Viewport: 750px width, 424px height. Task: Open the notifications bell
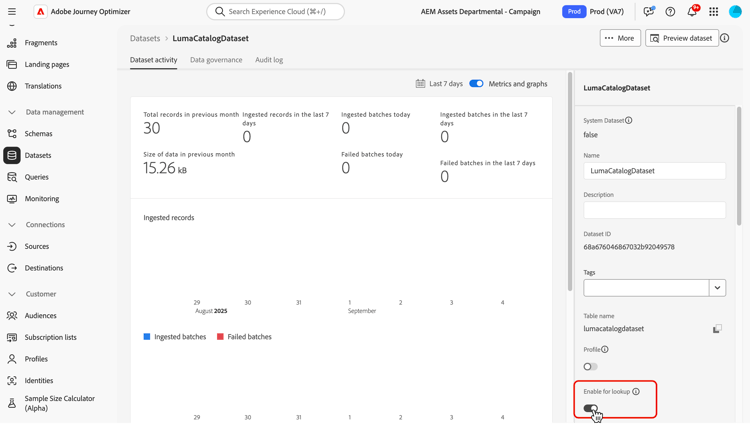coord(692,11)
